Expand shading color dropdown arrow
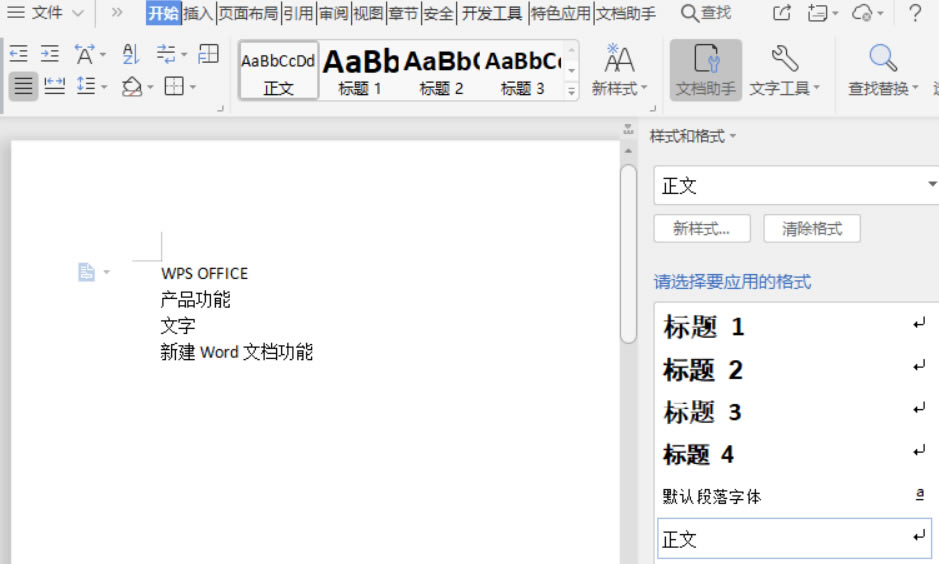This screenshot has width=939, height=564. (x=150, y=87)
